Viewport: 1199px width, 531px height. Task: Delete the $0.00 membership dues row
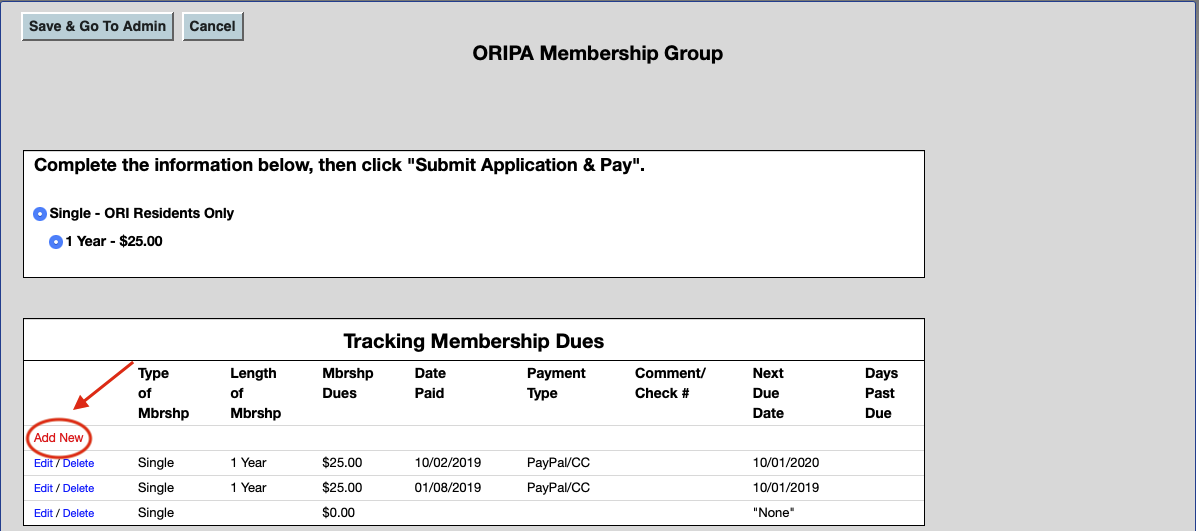[x=78, y=513]
